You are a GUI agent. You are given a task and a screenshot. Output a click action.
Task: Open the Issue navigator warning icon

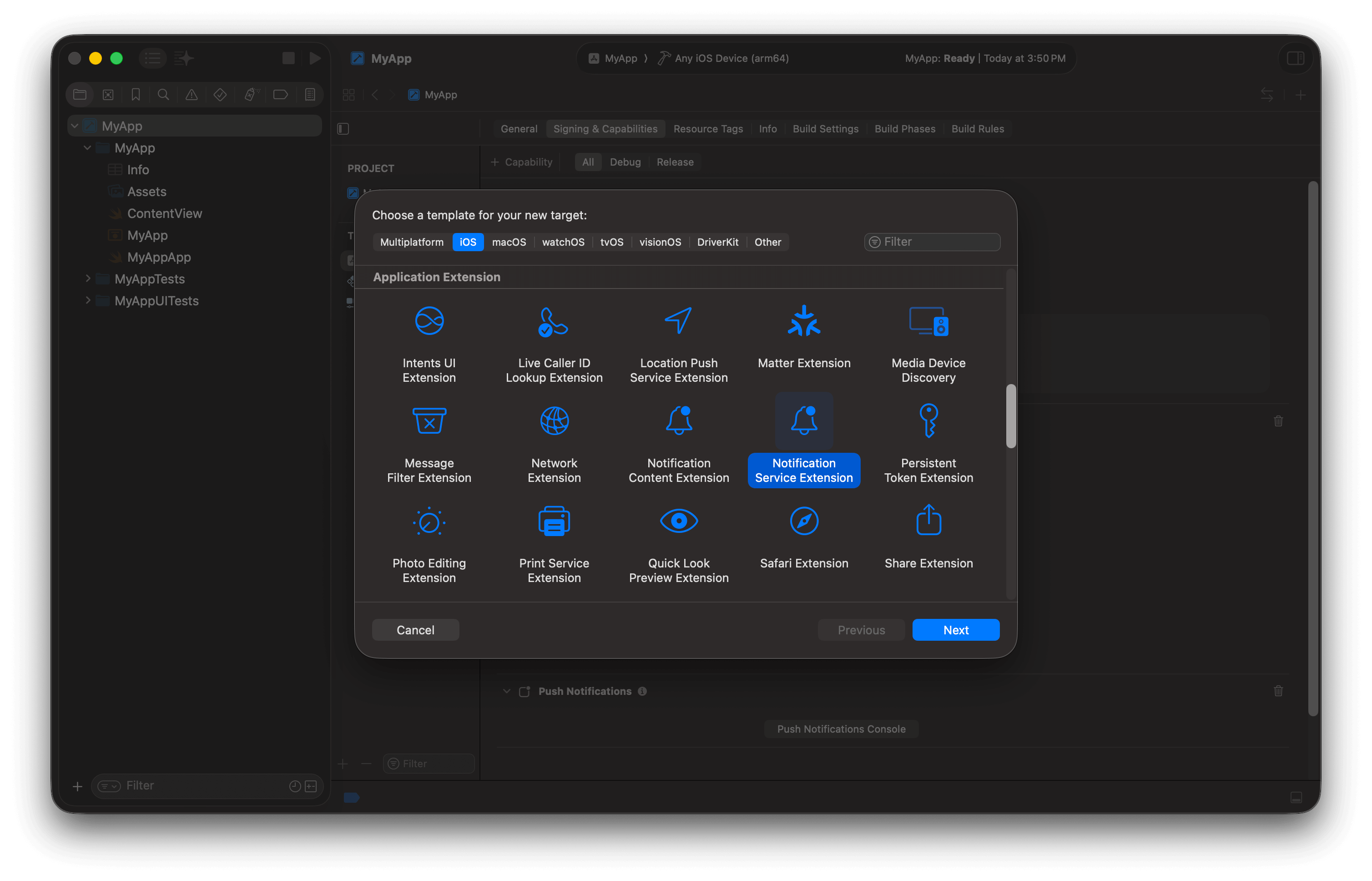click(191, 94)
